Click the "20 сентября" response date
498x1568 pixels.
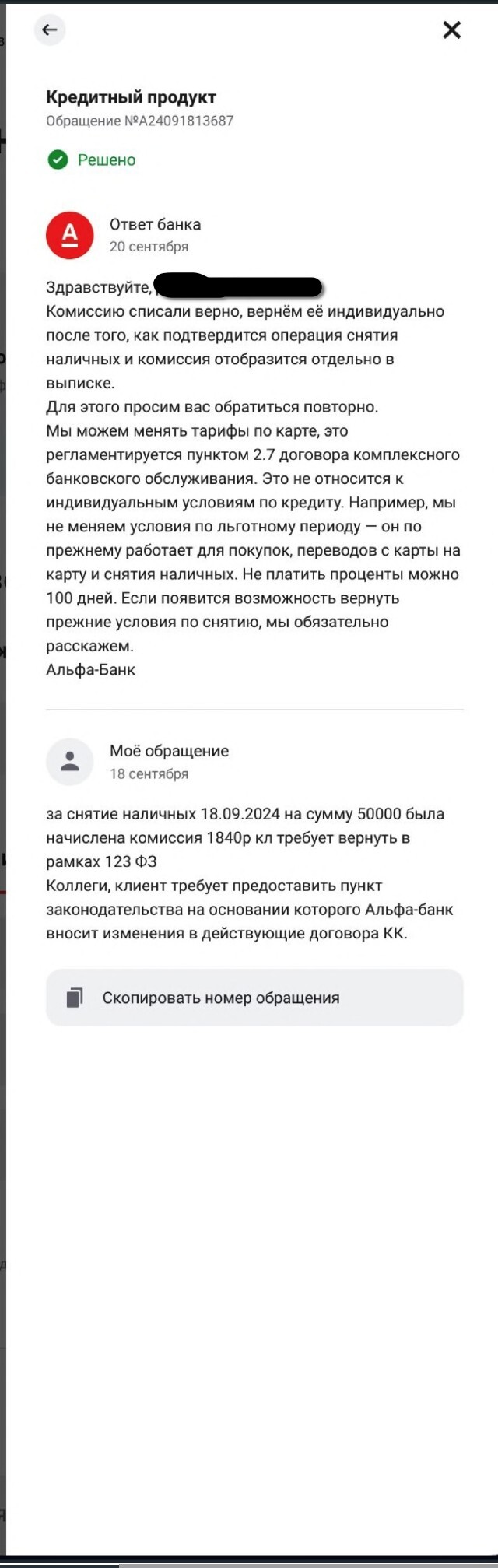pyautogui.click(x=149, y=247)
